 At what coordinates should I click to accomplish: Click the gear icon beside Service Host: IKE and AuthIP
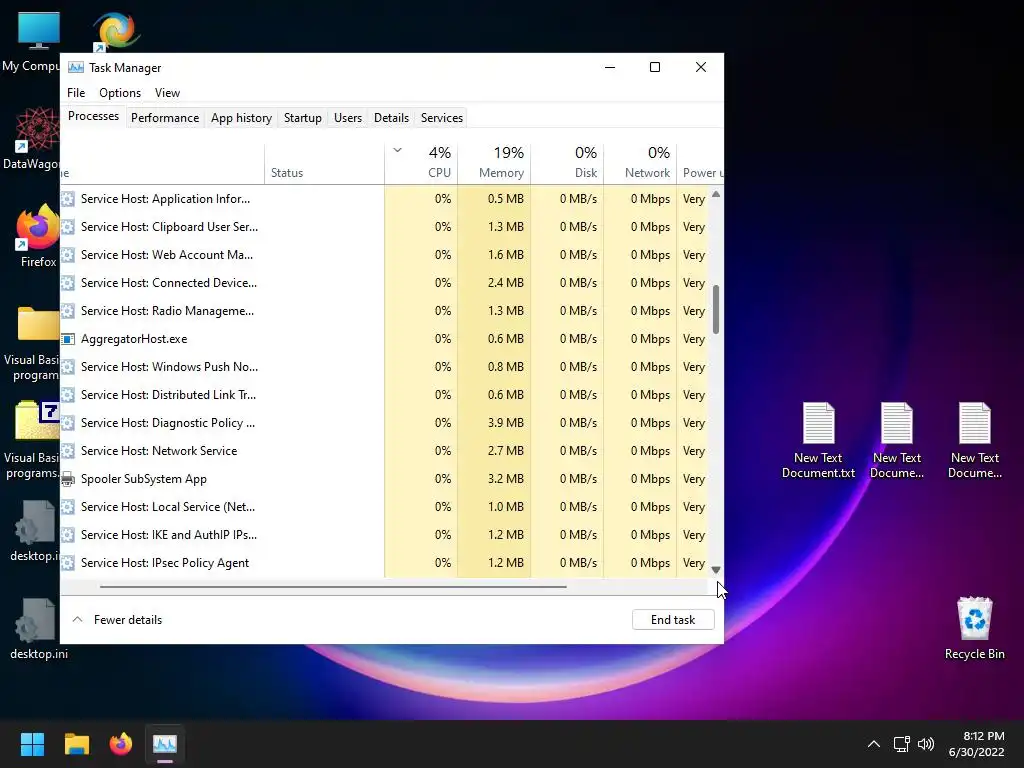68,535
